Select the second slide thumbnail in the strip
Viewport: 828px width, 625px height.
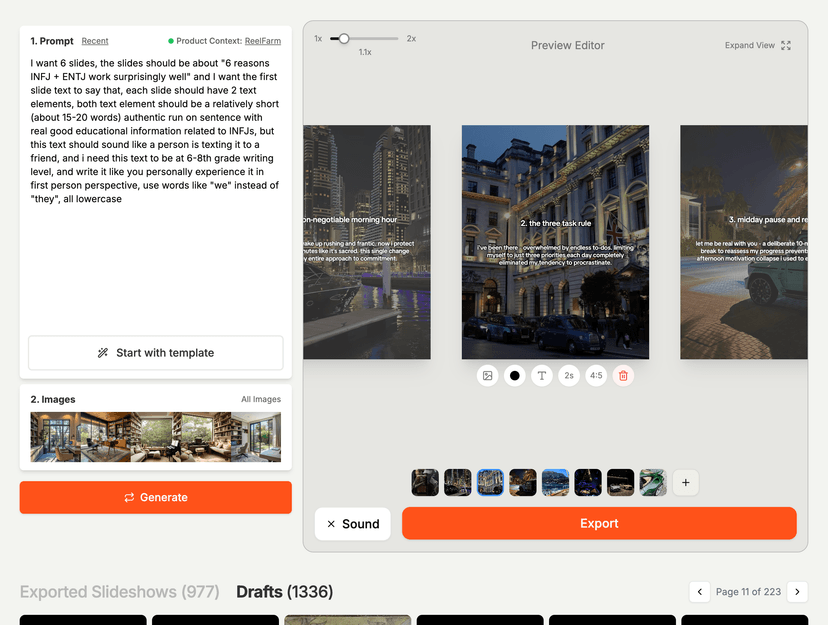point(458,482)
